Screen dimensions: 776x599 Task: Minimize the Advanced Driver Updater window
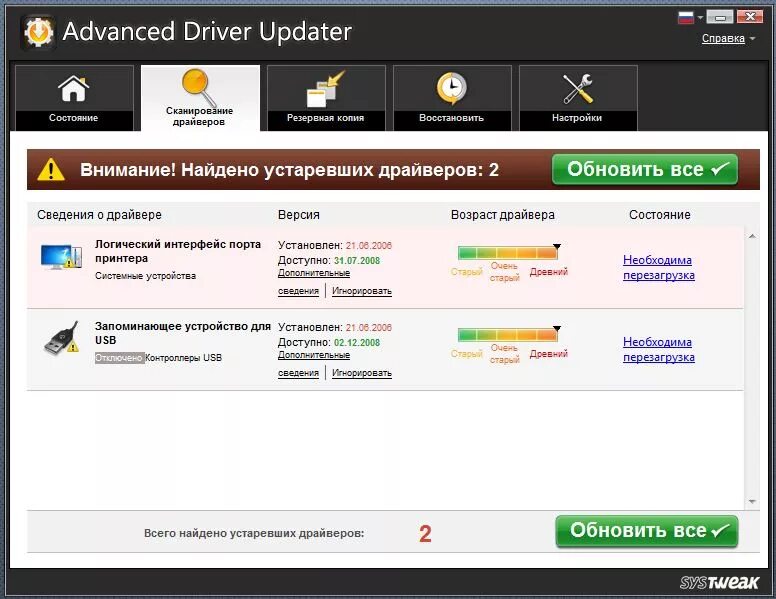pyautogui.click(x=720, y=17)
